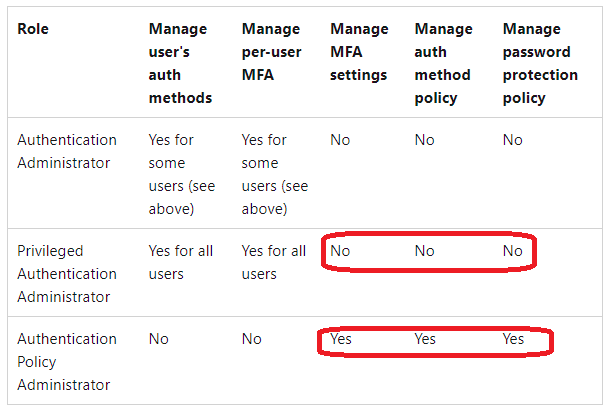Screen dimensions: 608x410
Task: Click circled Yes under auth method policy
Action: (425, 339)
